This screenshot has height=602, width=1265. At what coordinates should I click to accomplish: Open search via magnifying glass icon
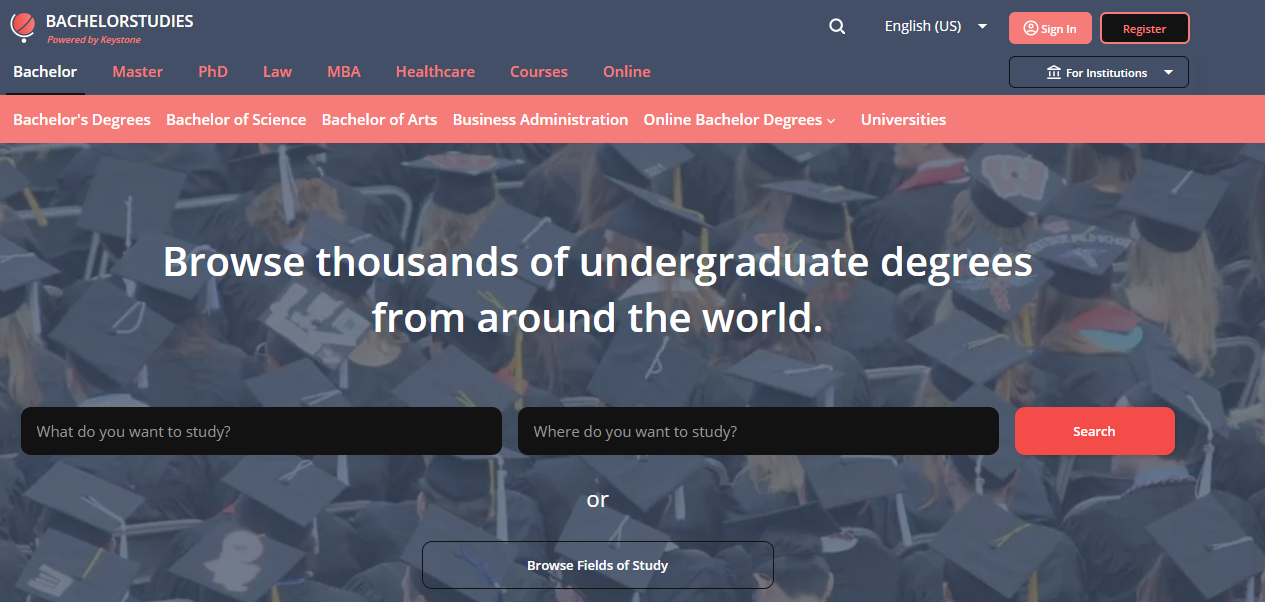(x=837, y=27)
